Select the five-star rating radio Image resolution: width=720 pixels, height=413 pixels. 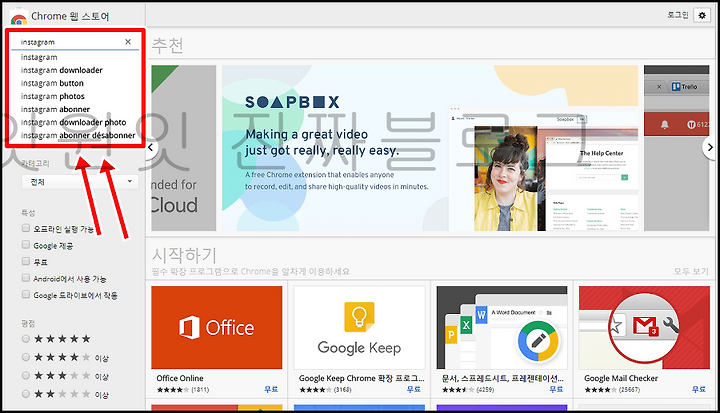[26, 339]
